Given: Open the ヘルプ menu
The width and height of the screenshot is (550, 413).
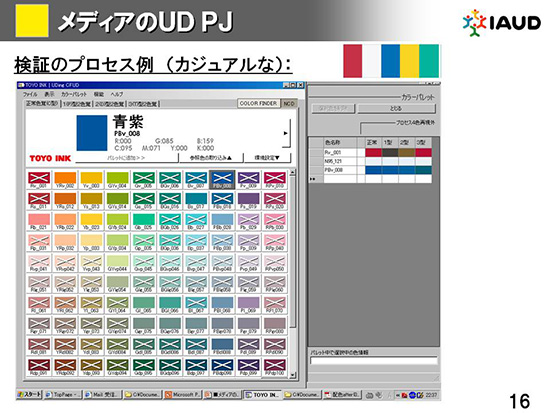Looking at the screenshot, I should 117,94.
